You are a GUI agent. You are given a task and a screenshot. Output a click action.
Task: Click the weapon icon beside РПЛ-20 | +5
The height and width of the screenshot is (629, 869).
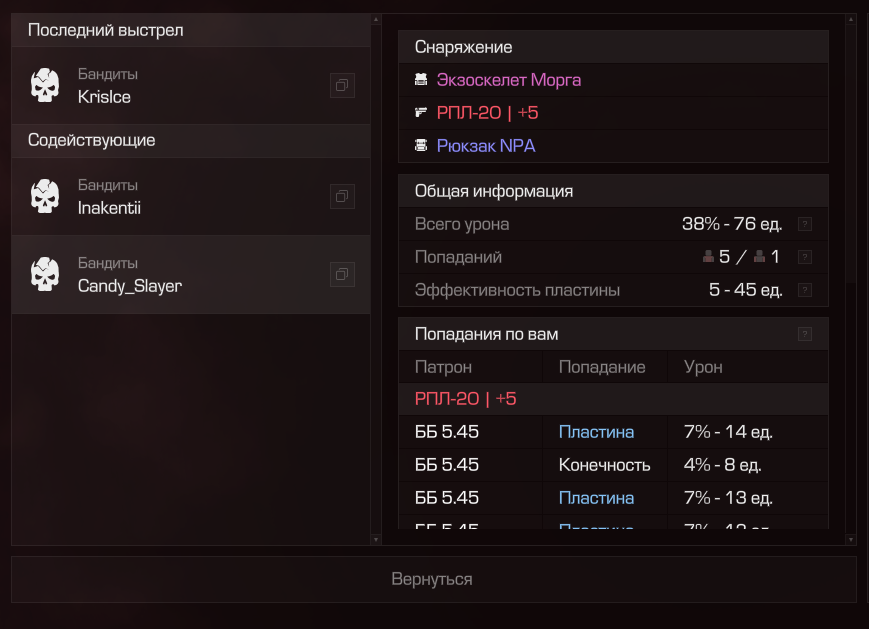tap(421, 112)
